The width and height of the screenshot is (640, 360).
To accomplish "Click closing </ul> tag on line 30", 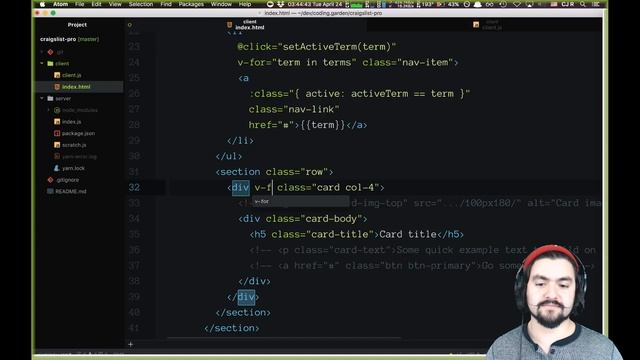I will [229, 156].
